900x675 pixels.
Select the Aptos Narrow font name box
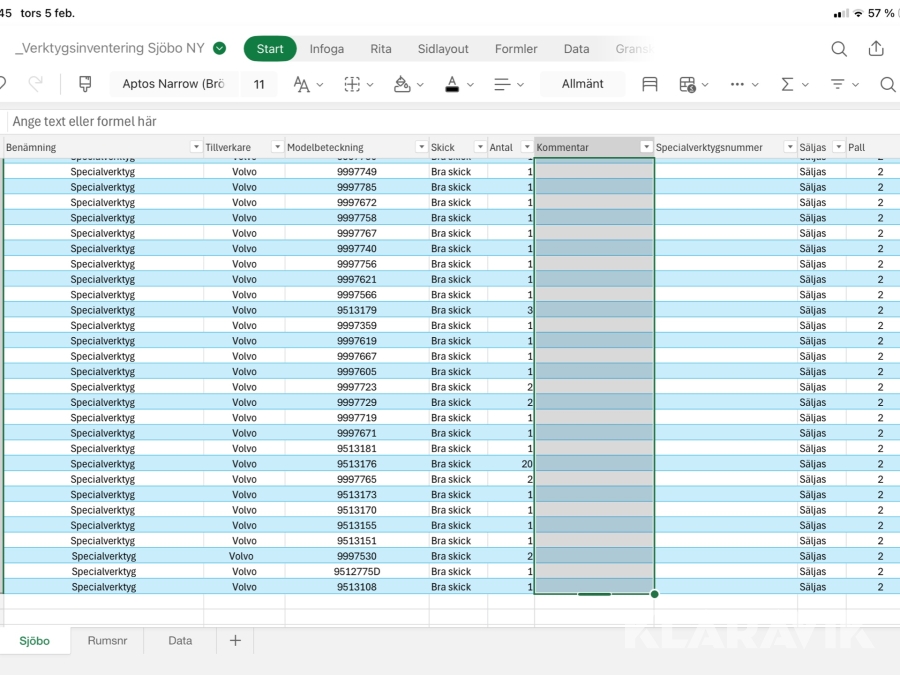tap(173, 84)
